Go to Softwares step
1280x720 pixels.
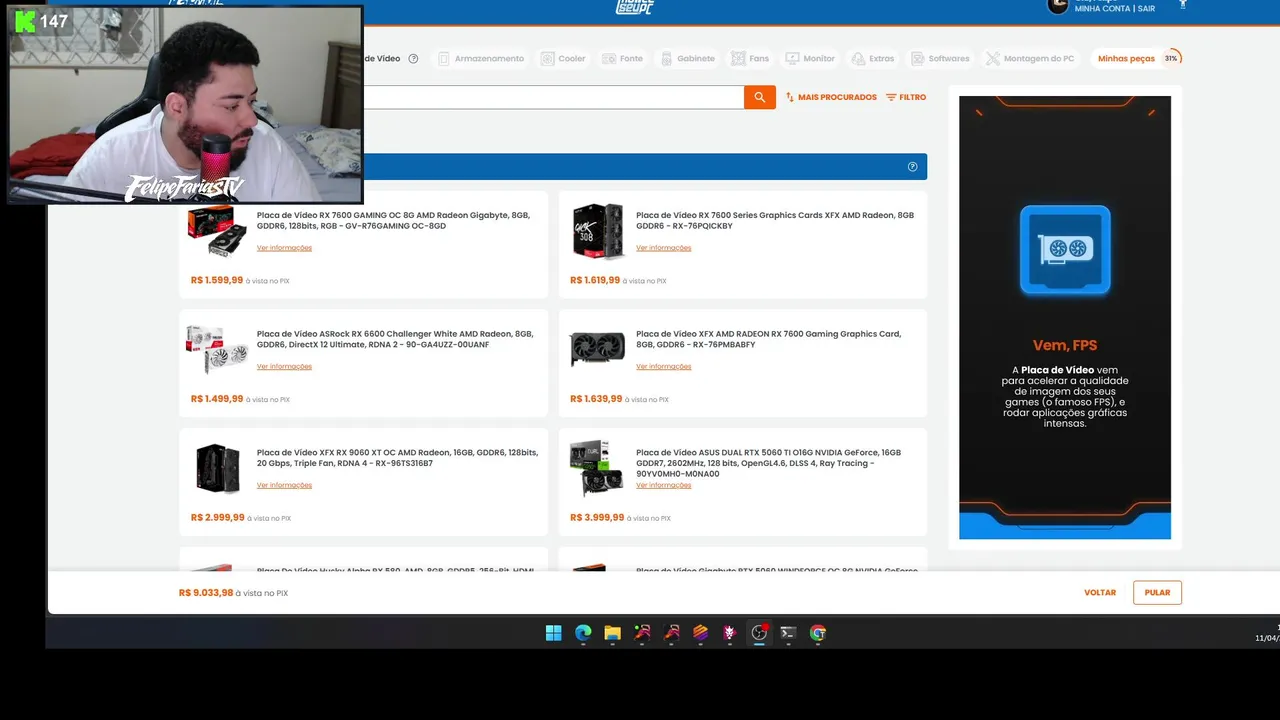pyautogui.click(x=940, y=59)
